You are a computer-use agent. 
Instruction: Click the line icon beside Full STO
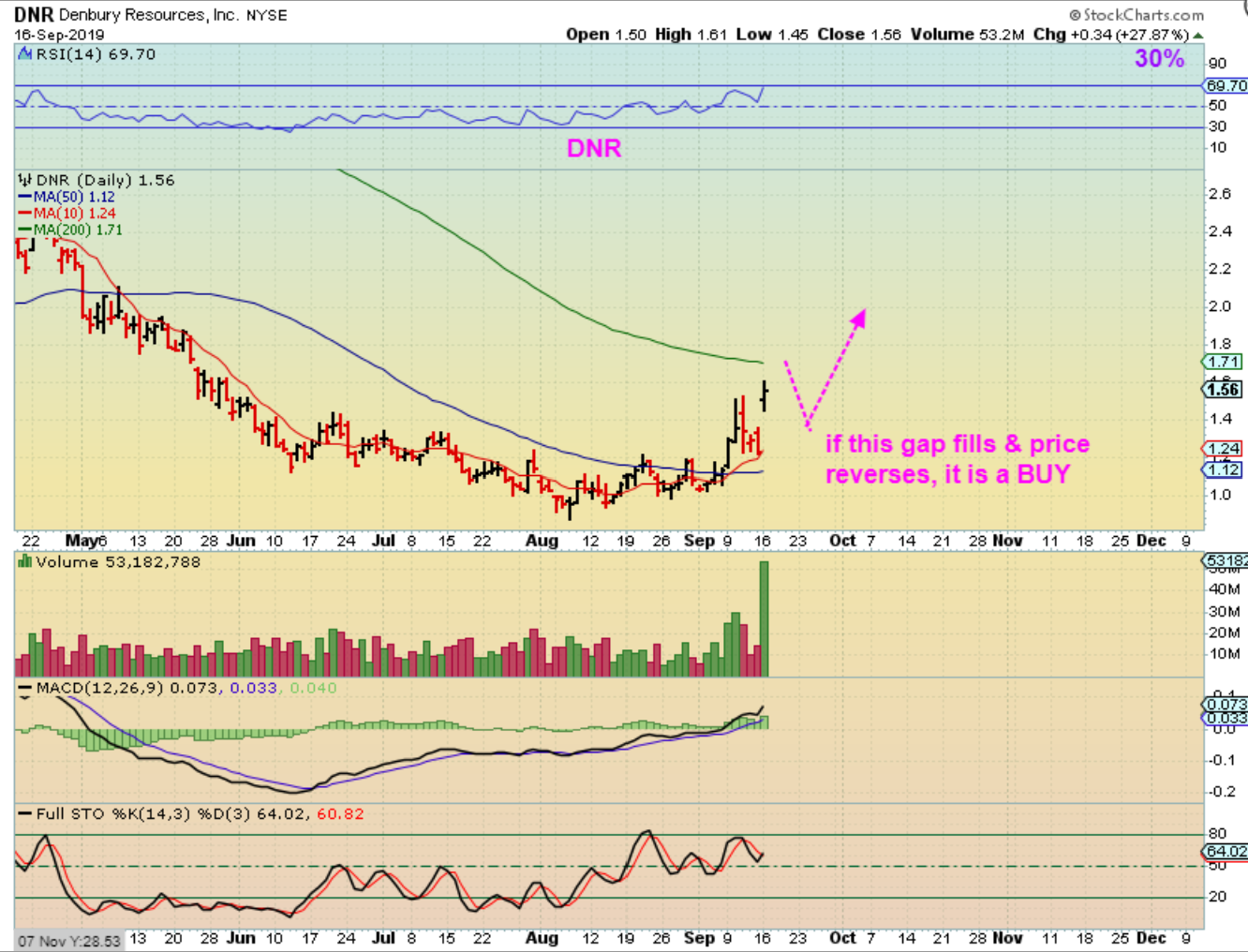tap(26, 814)
